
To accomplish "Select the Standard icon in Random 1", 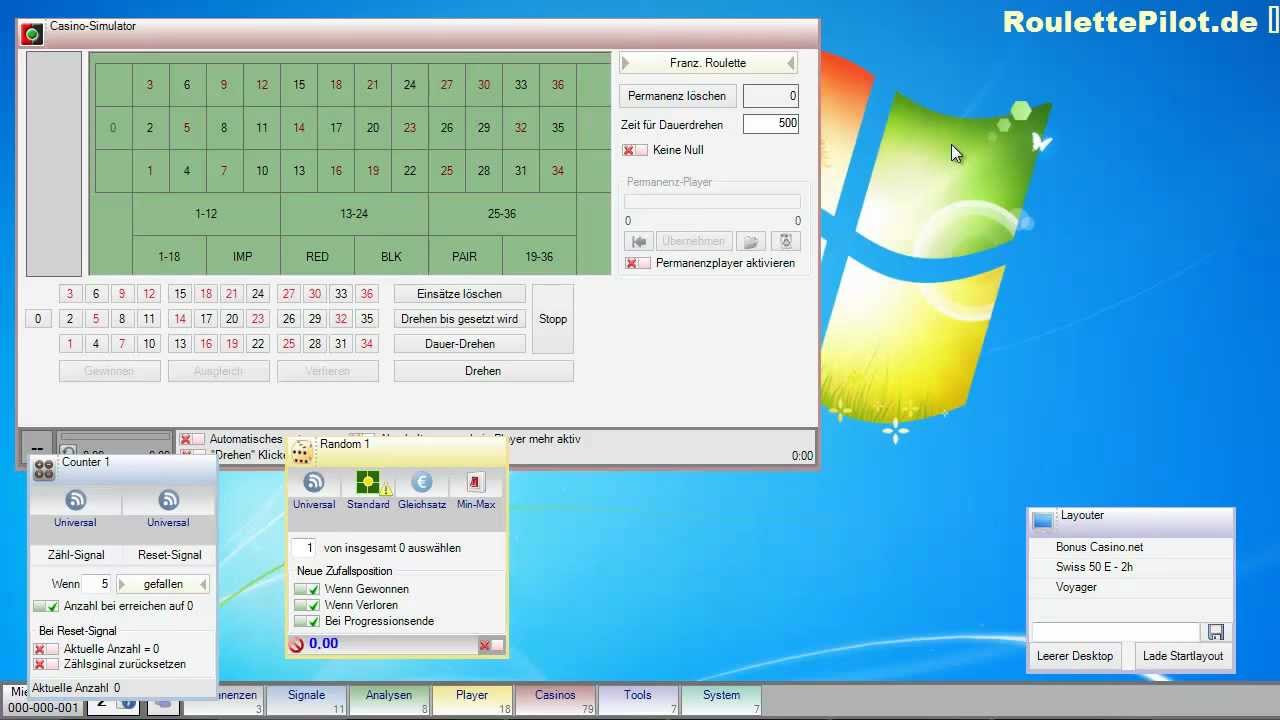I will (368, 483).
